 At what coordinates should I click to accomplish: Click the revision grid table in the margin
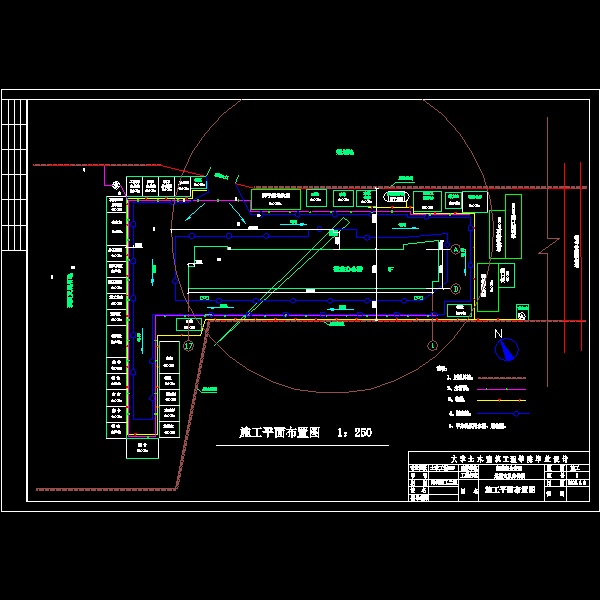click(15, 175)
